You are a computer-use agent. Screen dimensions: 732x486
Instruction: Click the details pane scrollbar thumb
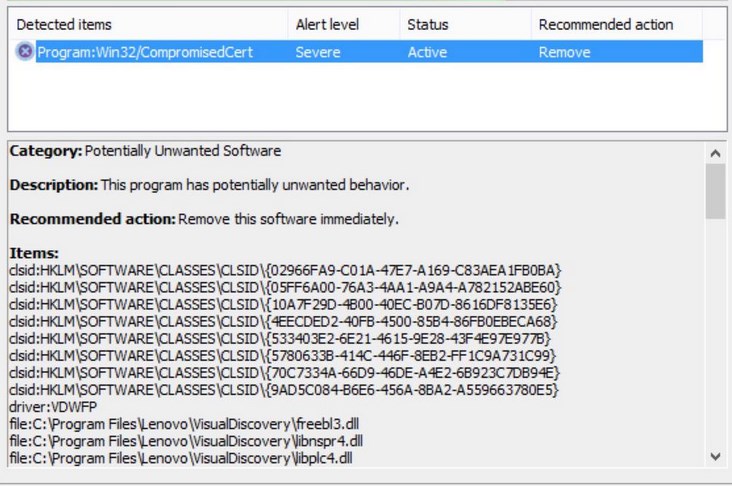click(715, 191)
